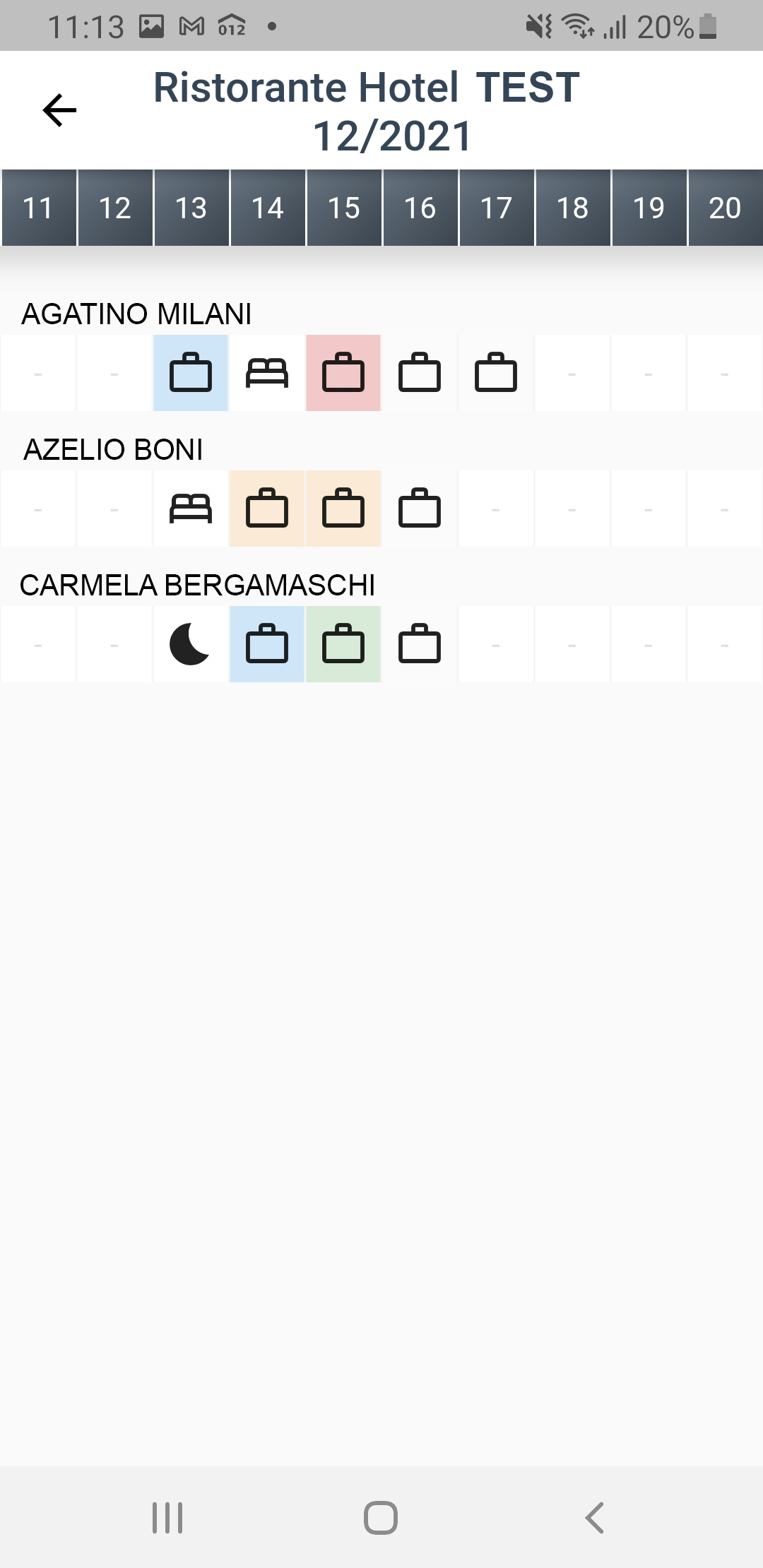Select day 15 in the date header
The height and width of the screenshot is (1568, 763).
[343, 208]
